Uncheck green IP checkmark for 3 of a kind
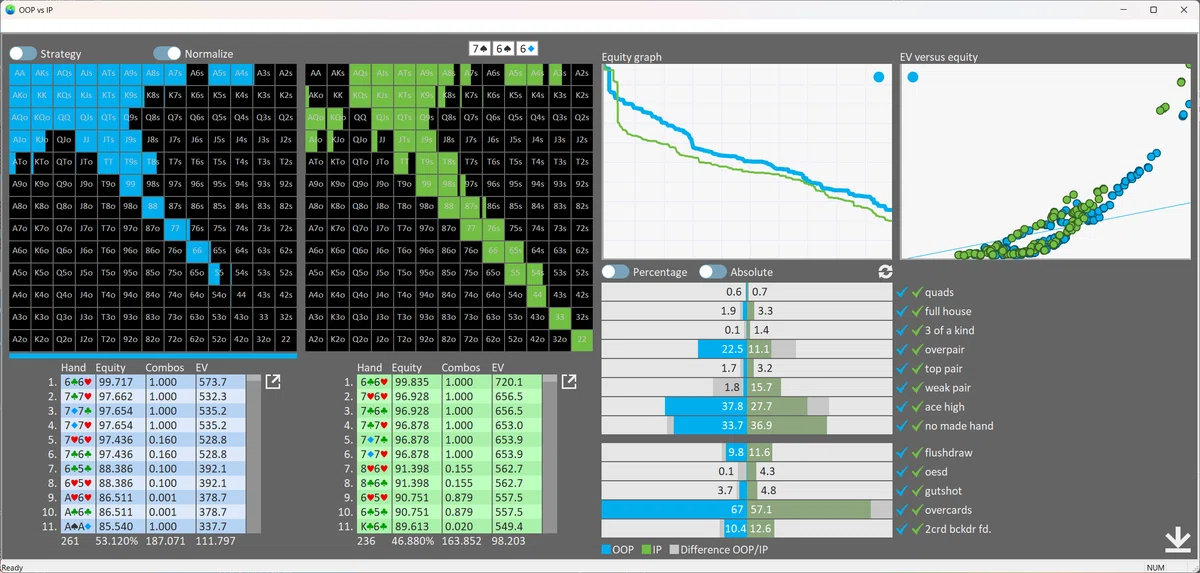1200x573 pixels. click(916, 330)
